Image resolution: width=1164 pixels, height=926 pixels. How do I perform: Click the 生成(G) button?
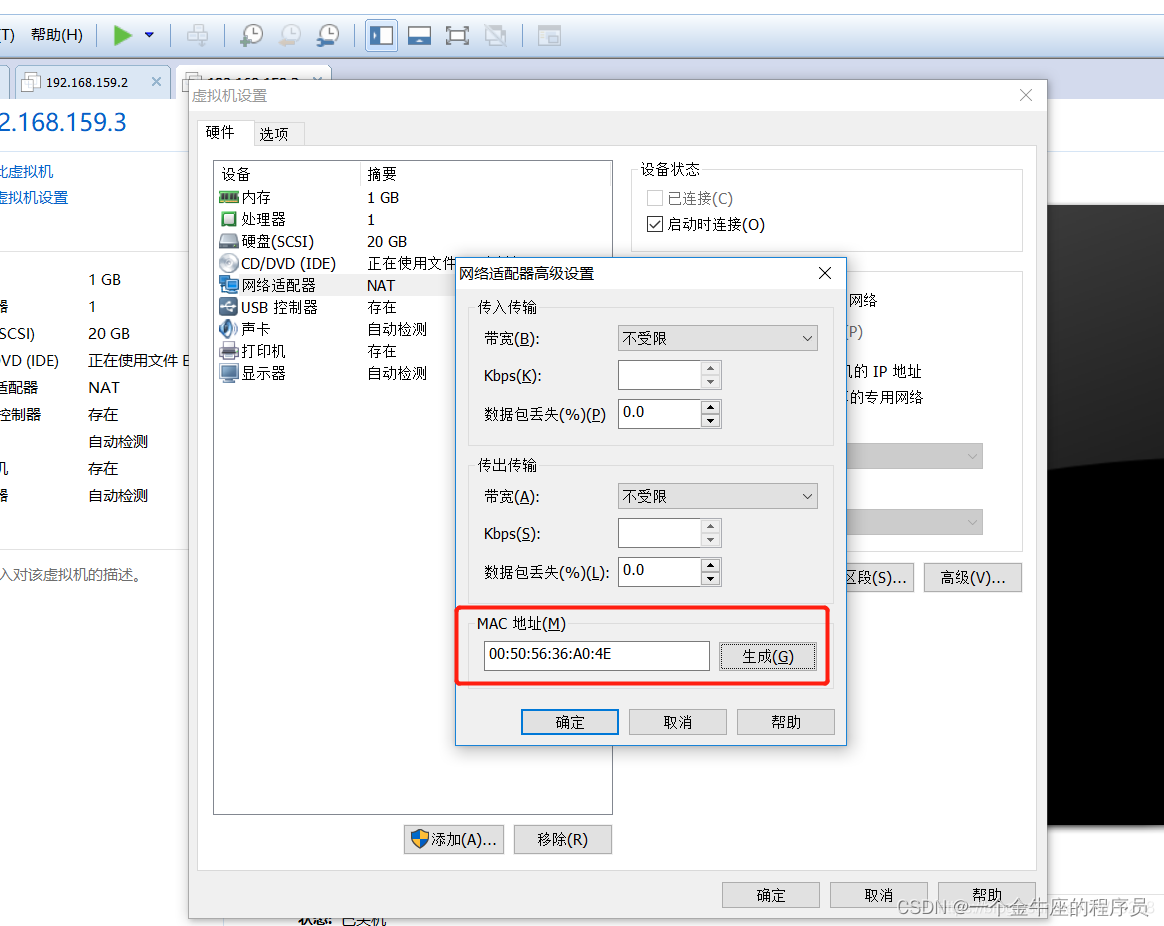(768, 656)
